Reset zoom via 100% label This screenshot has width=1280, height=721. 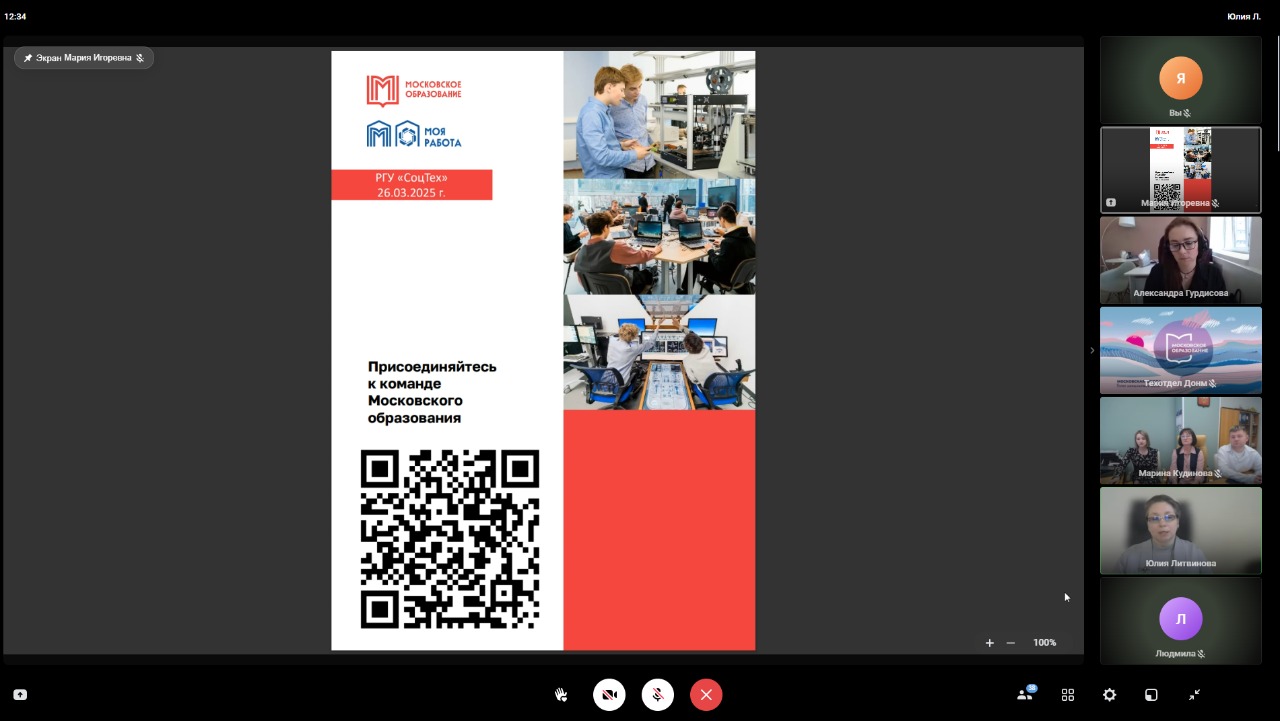pos(1044,643)
